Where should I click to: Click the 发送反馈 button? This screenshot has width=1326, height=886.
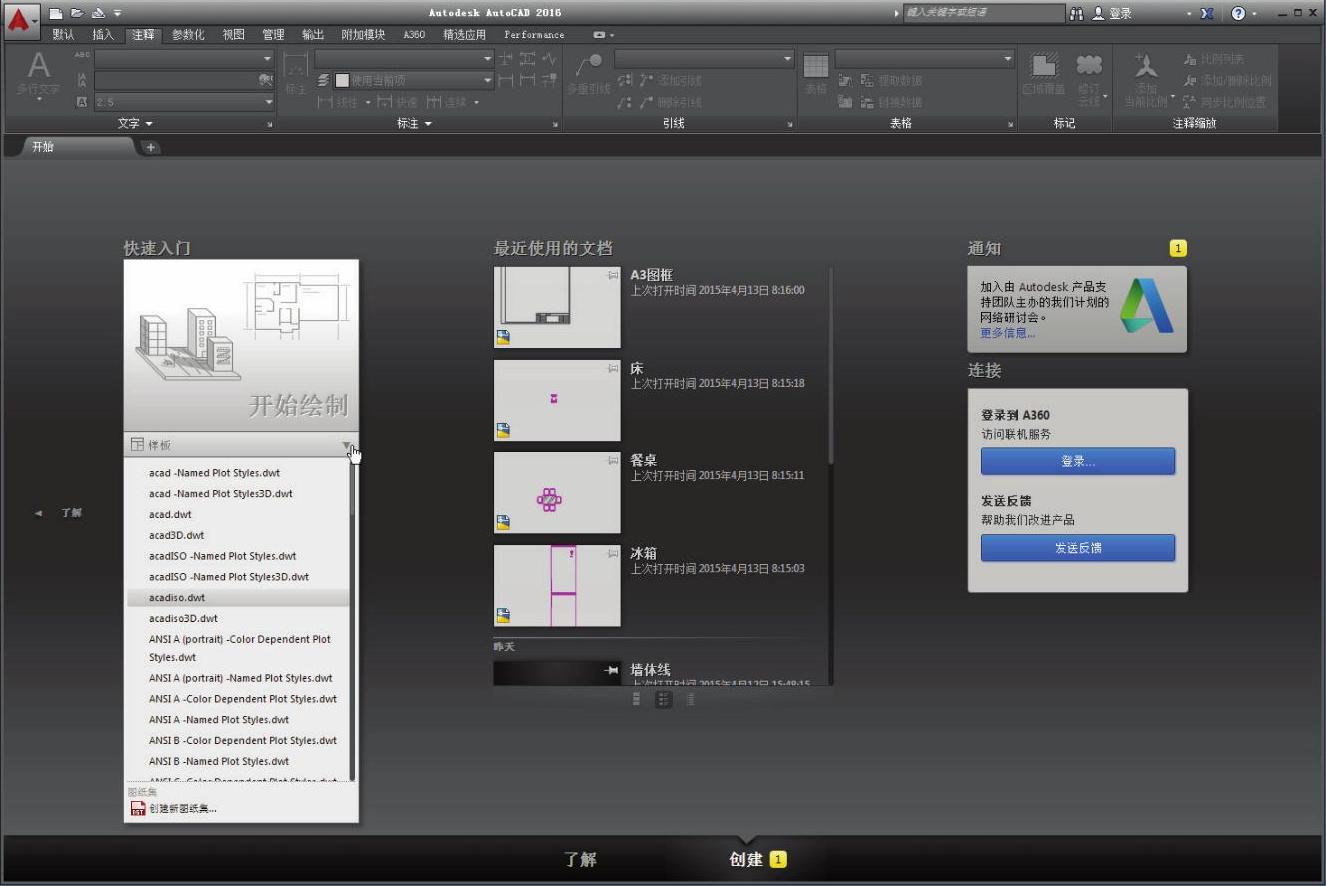point(1078,548)
